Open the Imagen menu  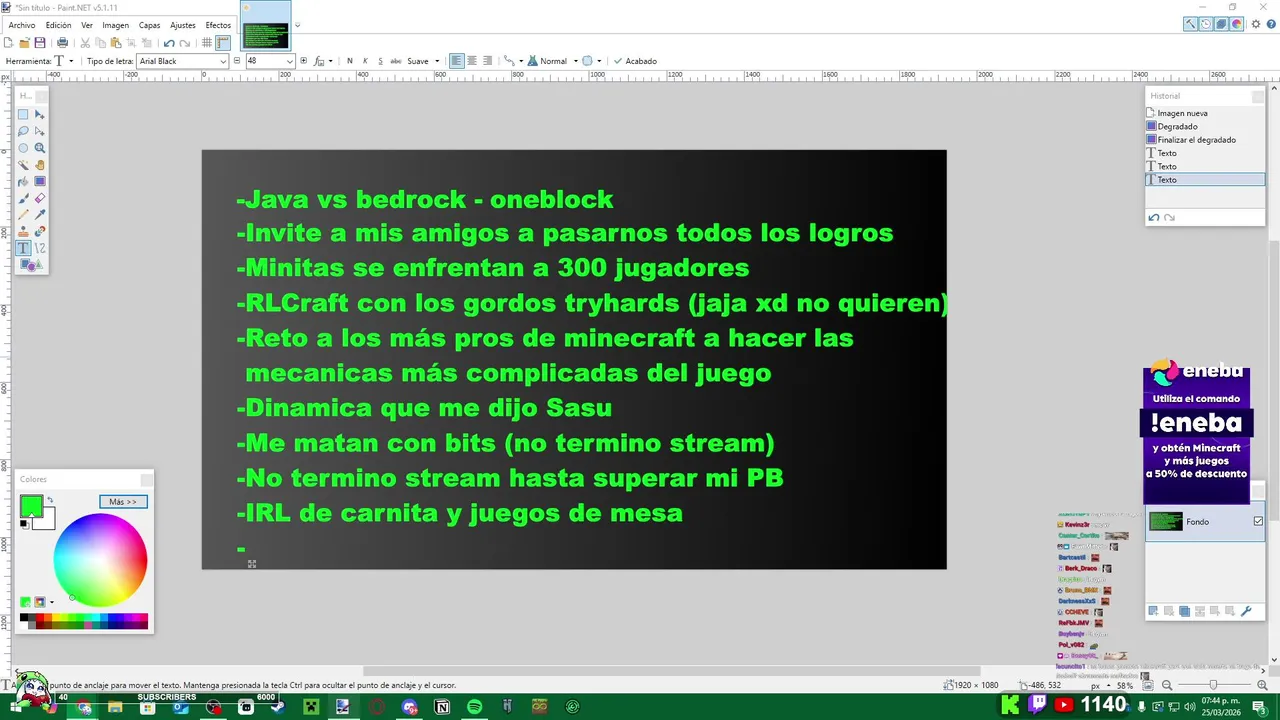click(x=115, y=25)
